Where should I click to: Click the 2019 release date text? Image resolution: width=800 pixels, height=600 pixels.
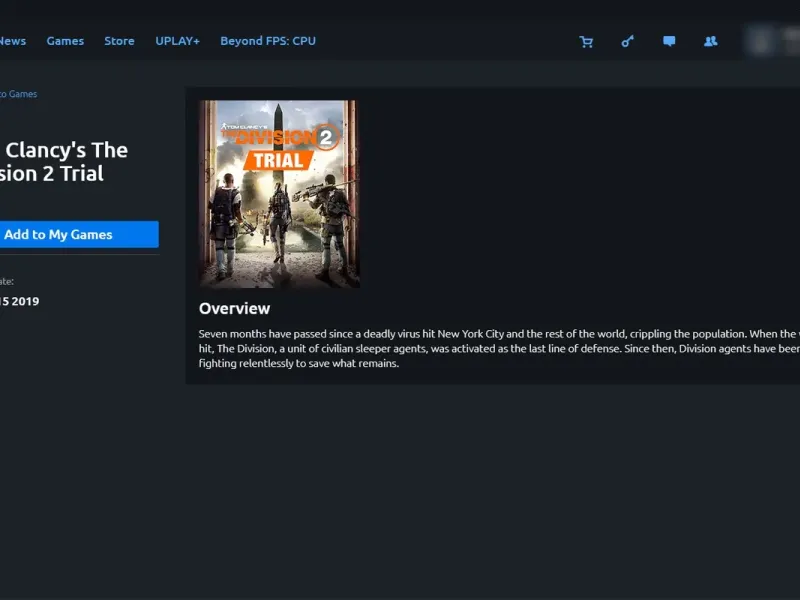tap(19, 301)
